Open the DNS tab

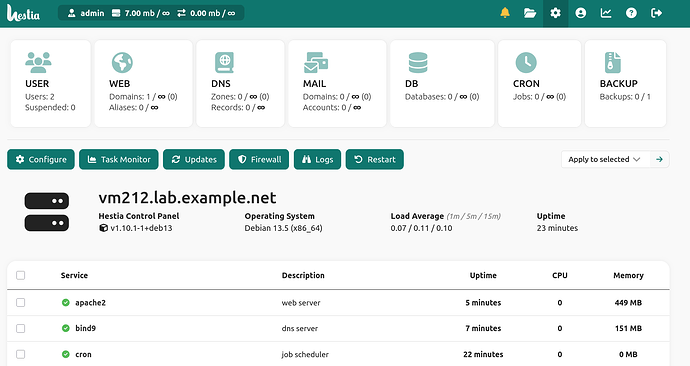click(240, 84)
